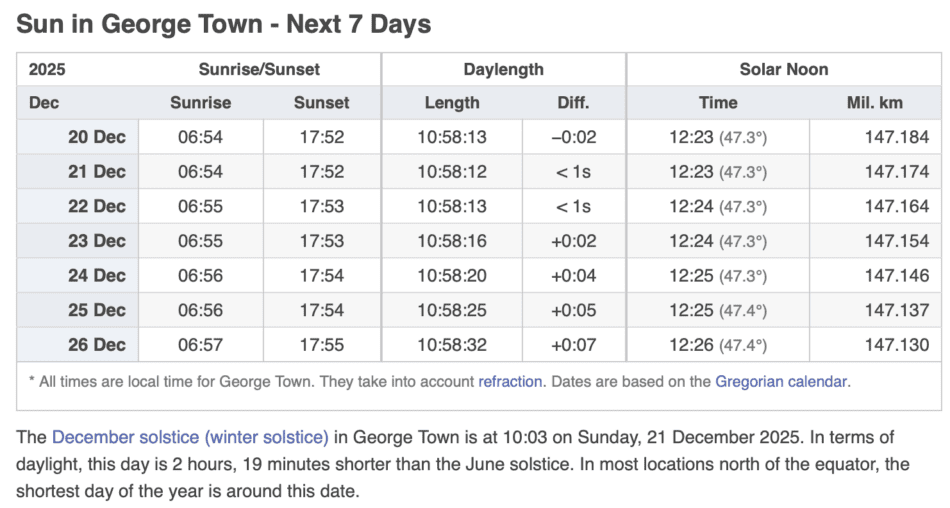
Task: Open the refraction link
Action: tap(510, 381)
